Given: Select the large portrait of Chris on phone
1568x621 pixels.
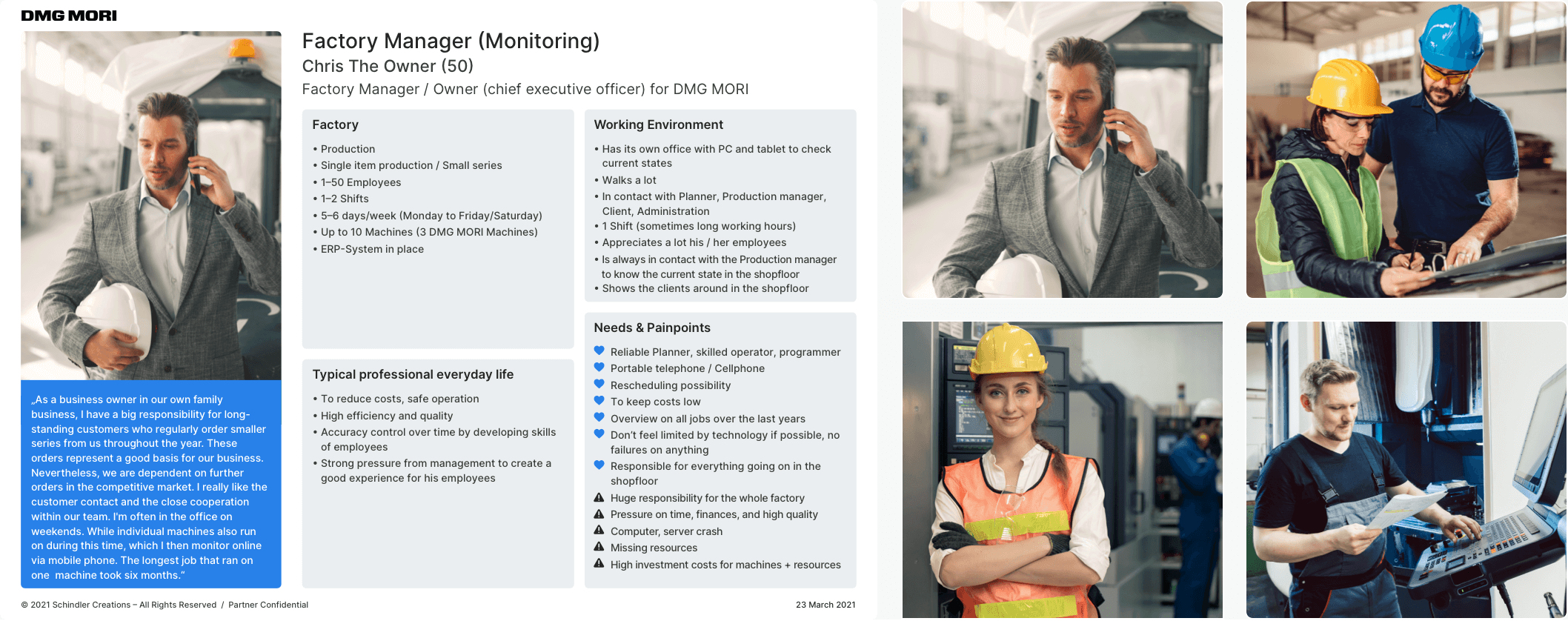Looking at the screenshot, I should pos(151,205).
